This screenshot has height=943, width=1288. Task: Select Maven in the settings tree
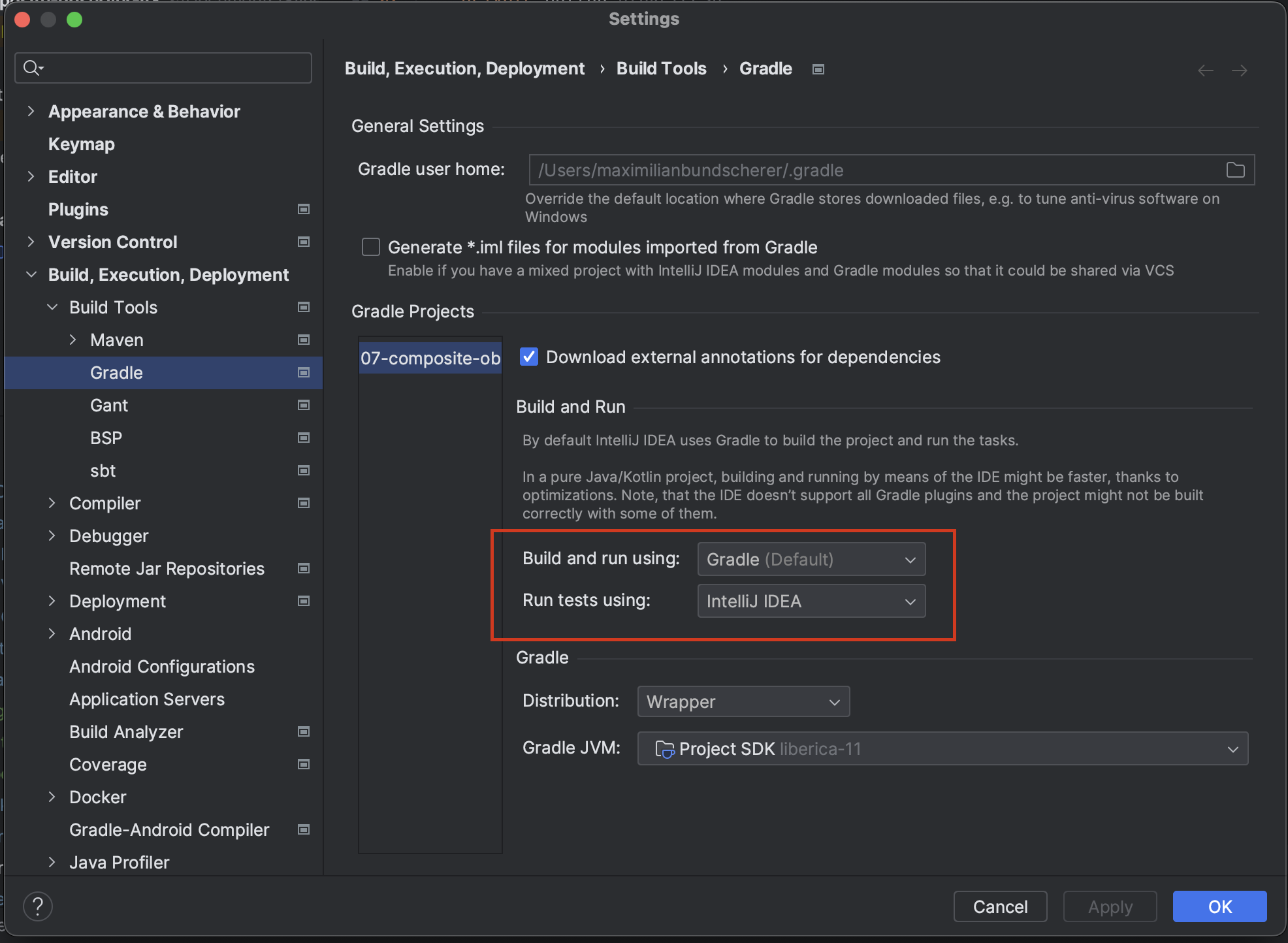pos(117,340)
